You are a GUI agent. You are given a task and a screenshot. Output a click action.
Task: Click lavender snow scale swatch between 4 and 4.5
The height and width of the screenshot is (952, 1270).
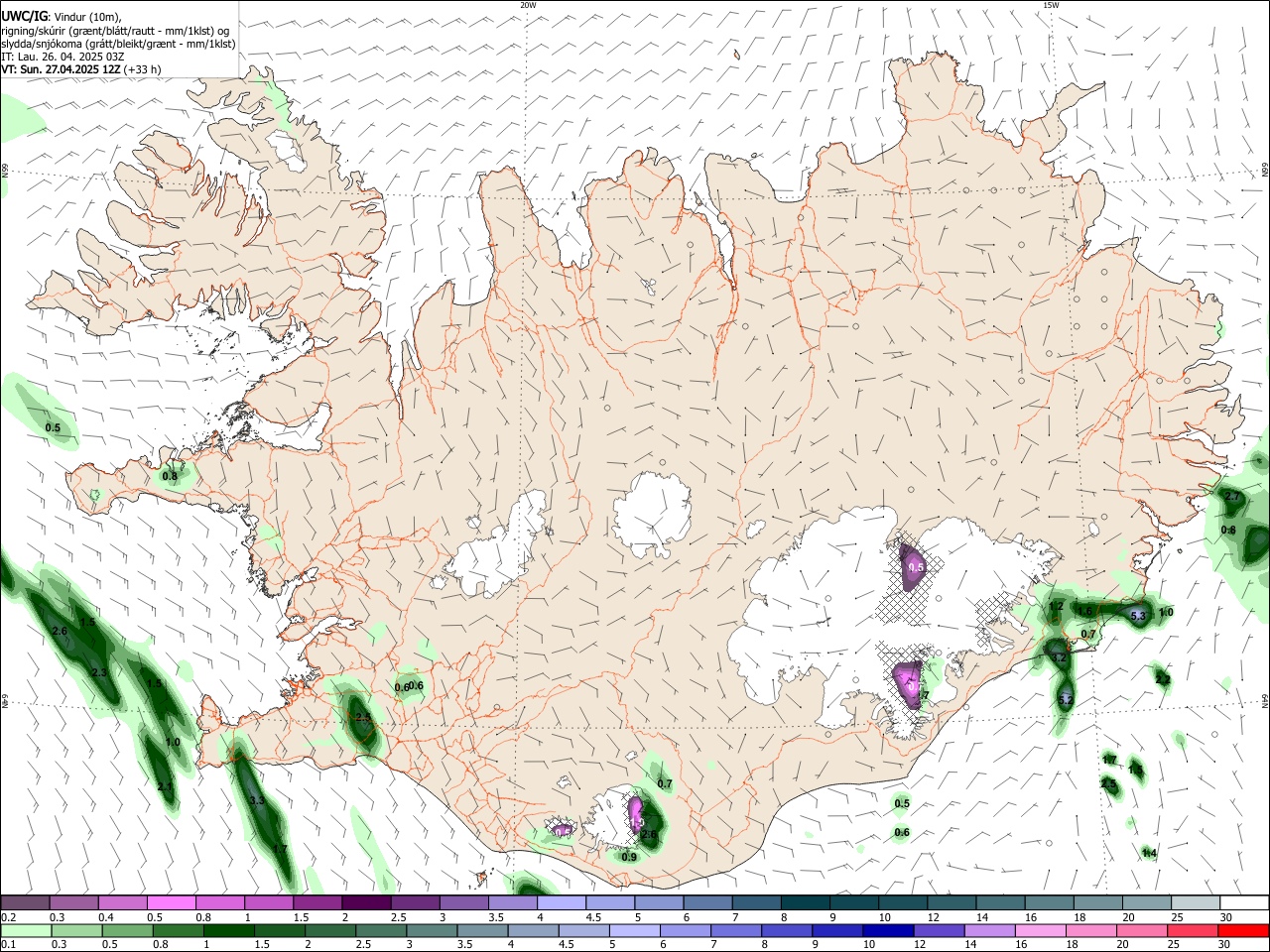(x=563, y=902)
